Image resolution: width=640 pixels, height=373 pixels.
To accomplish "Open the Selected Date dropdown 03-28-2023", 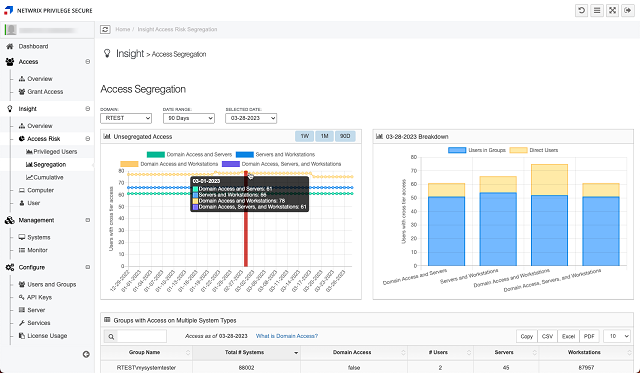I will [x=251, y=118].
